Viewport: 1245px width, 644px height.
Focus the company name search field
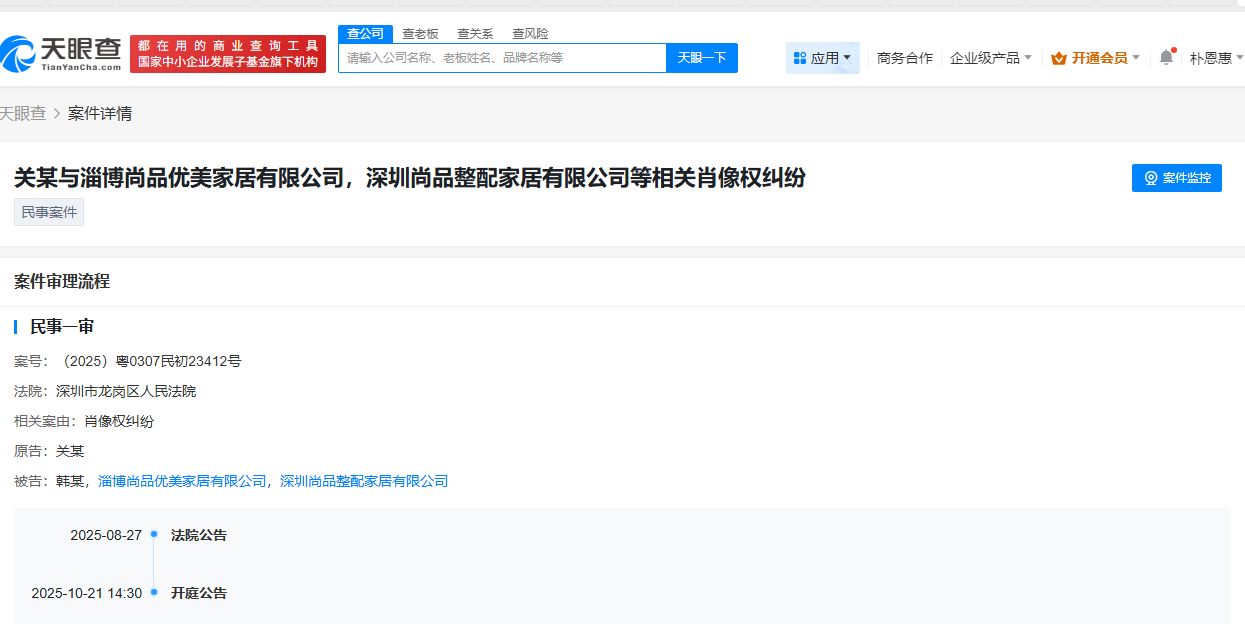coord(502,58)
